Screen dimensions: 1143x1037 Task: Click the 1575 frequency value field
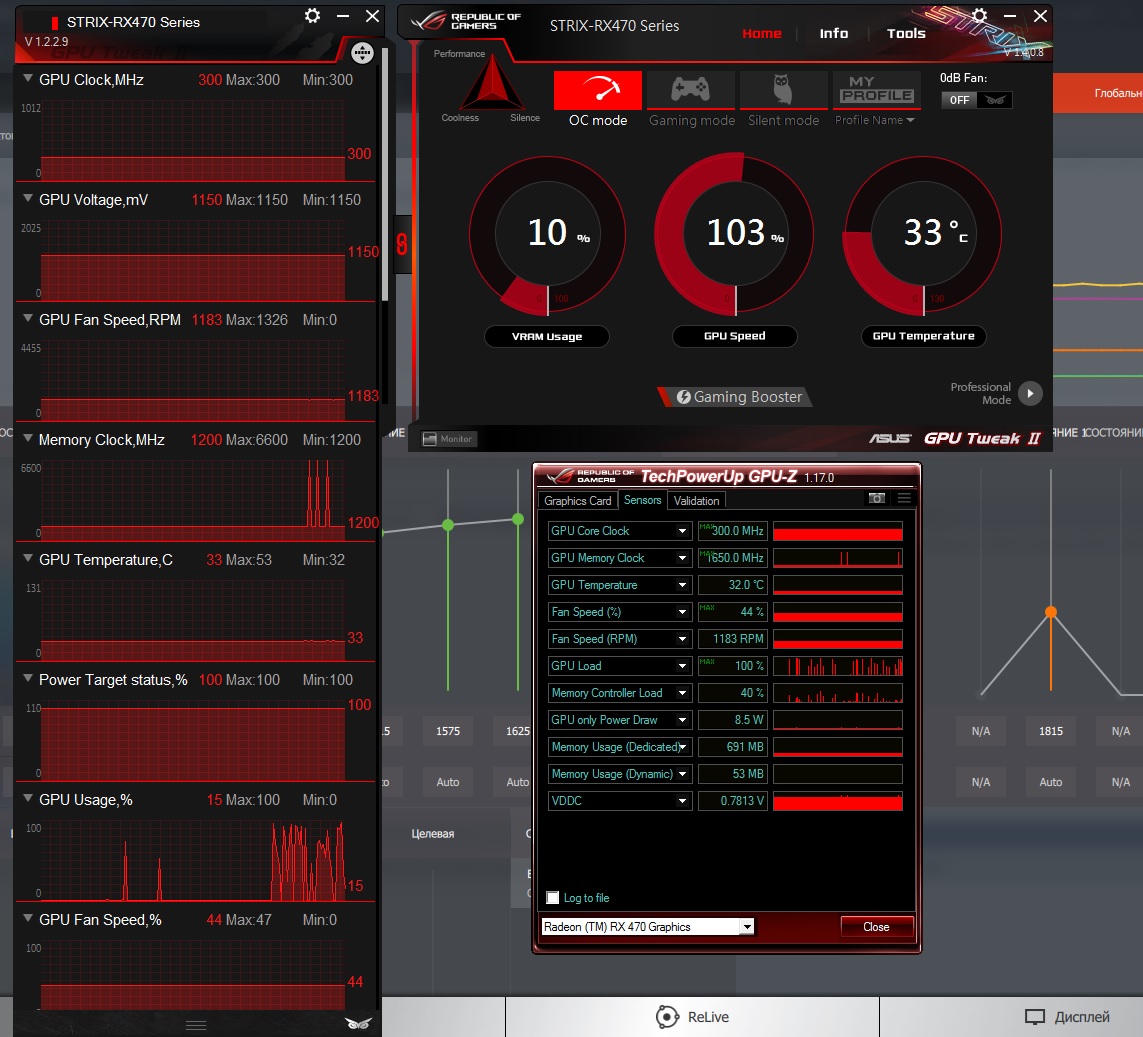pos(448,731)
